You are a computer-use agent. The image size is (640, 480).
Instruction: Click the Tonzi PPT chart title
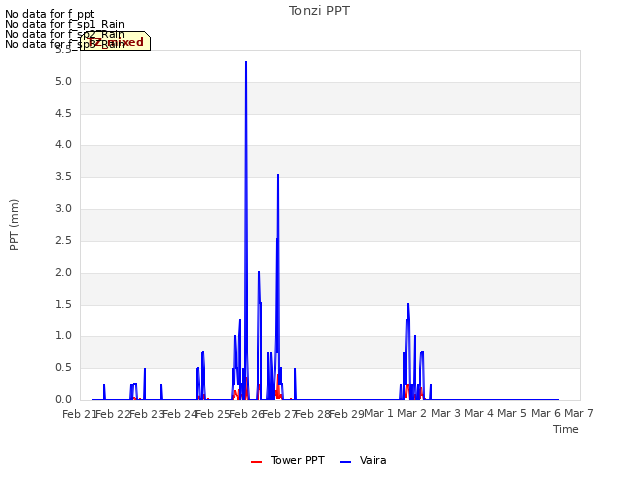point(319,11)
